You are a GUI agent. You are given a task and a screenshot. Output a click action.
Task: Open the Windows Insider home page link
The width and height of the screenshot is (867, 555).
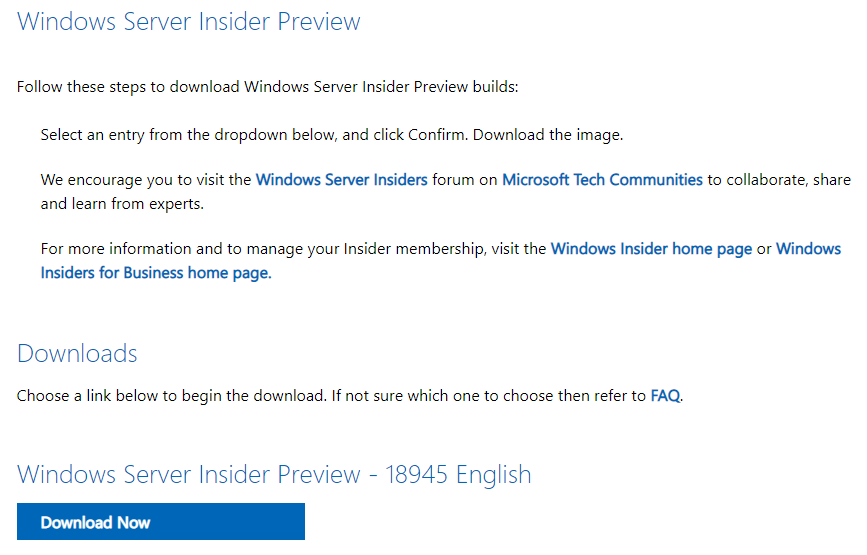tap(651, 249)
